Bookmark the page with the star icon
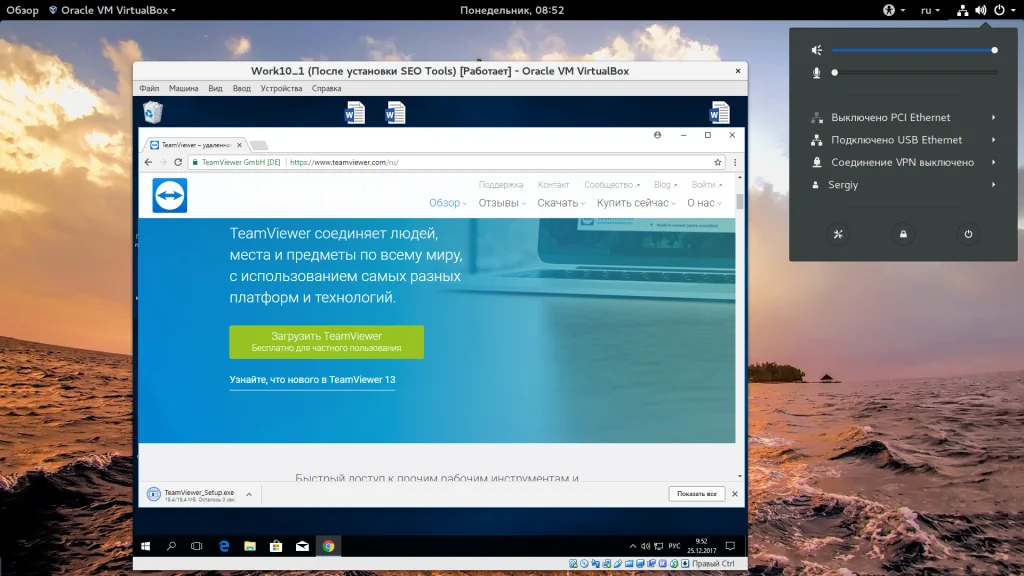Viewport: 1024px width, 576px height. (717, 162)
